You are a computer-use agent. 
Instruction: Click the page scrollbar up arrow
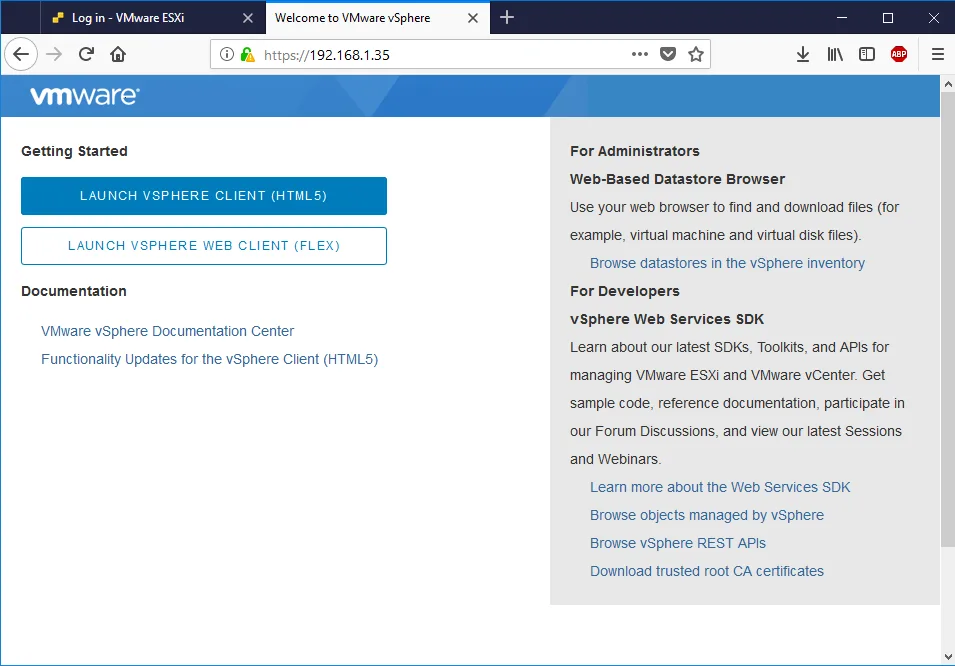pos(948,84)
